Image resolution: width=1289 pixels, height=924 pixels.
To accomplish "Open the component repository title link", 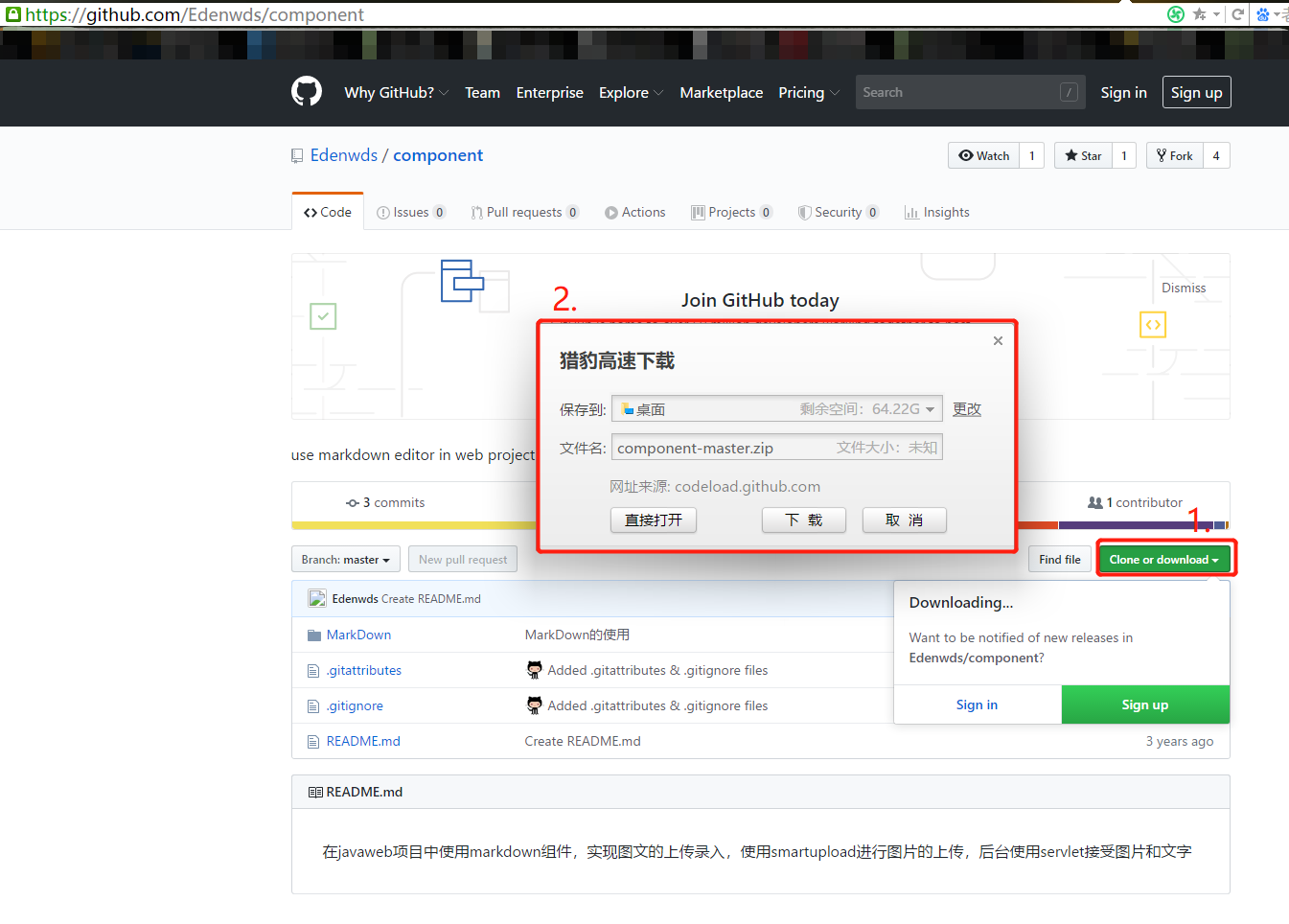I will (x=438, y=155).
